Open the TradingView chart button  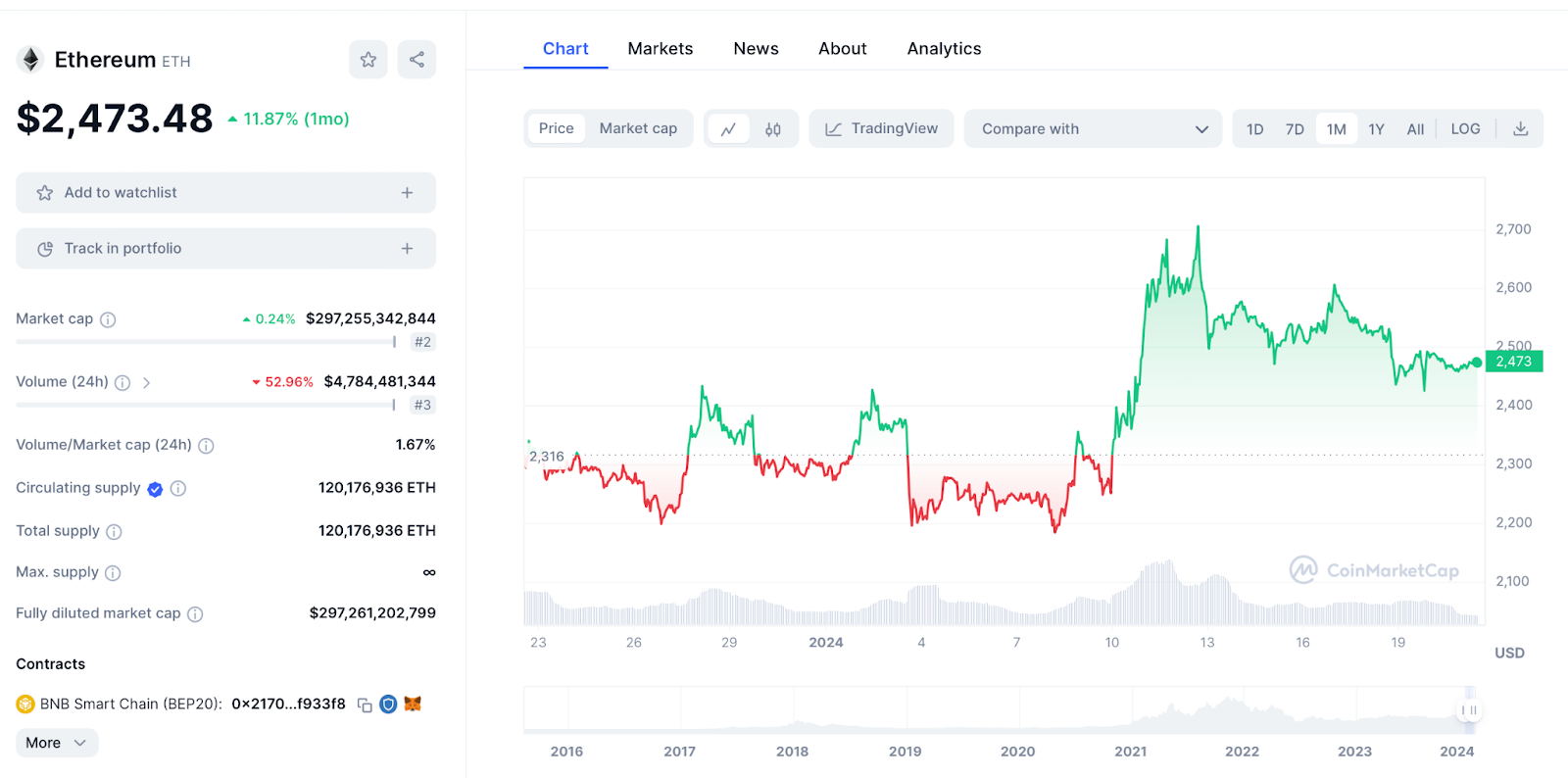(x=881, y=128)
